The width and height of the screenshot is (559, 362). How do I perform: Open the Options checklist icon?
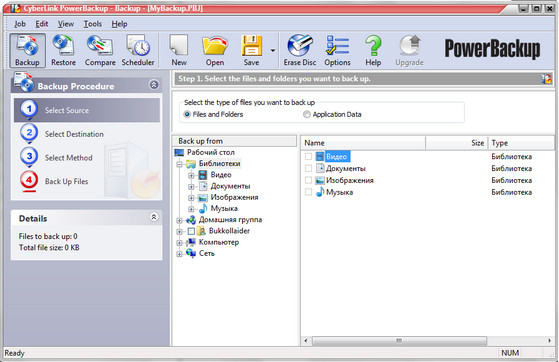337,50
